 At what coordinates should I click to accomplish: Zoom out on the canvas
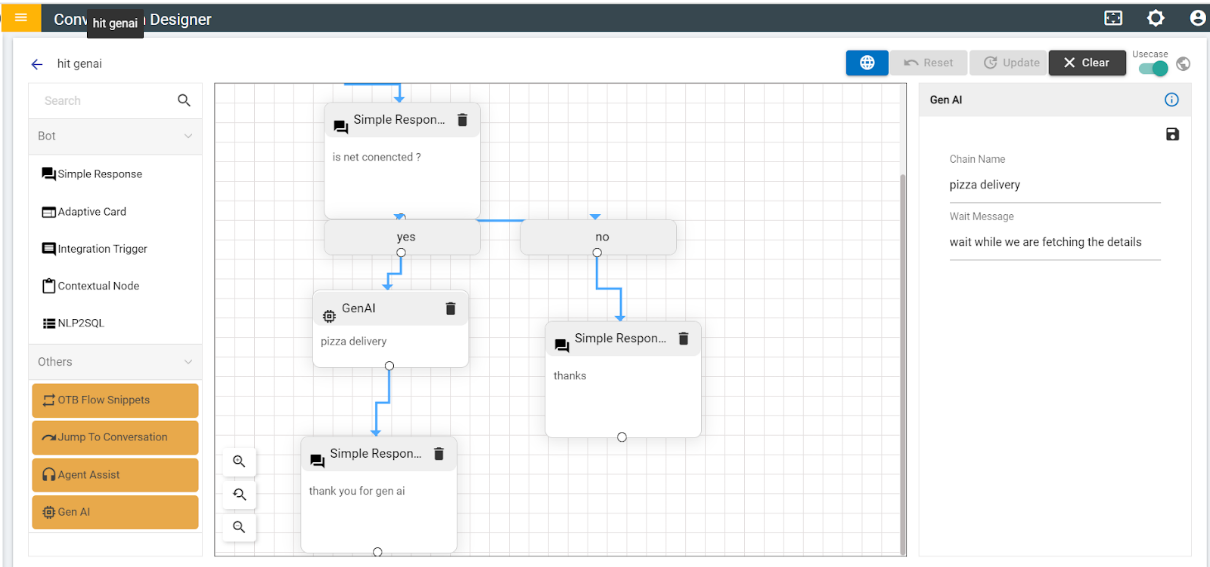[x=239, y=526]
